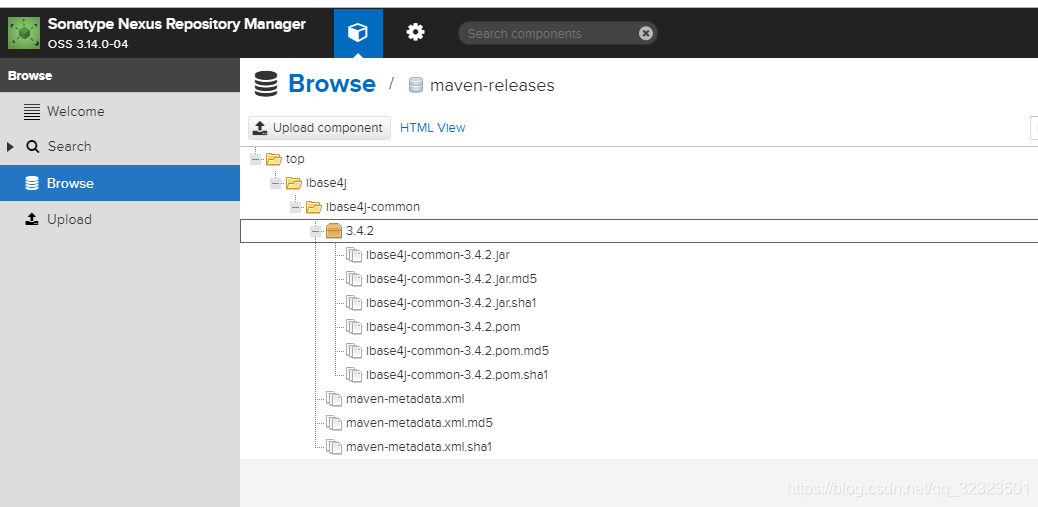Click the Browse database icon in sidebar
The width and height of the screenshot is (1038, 507).
pyautogui.click(x=32, y=183)
